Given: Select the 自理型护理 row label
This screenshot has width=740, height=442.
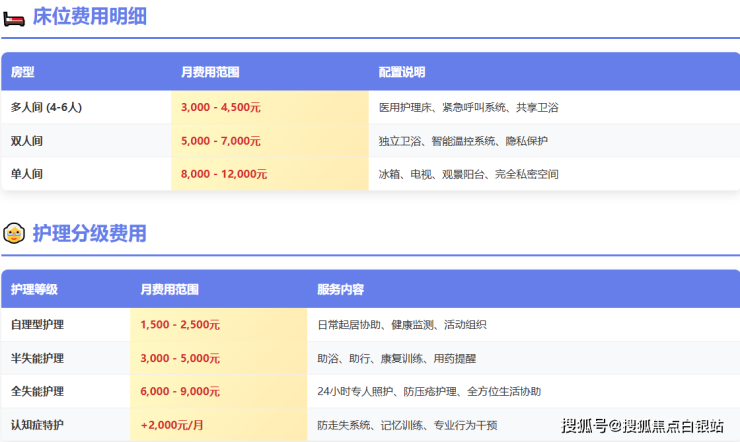Looking at the screenshot, I should (37, 325).
